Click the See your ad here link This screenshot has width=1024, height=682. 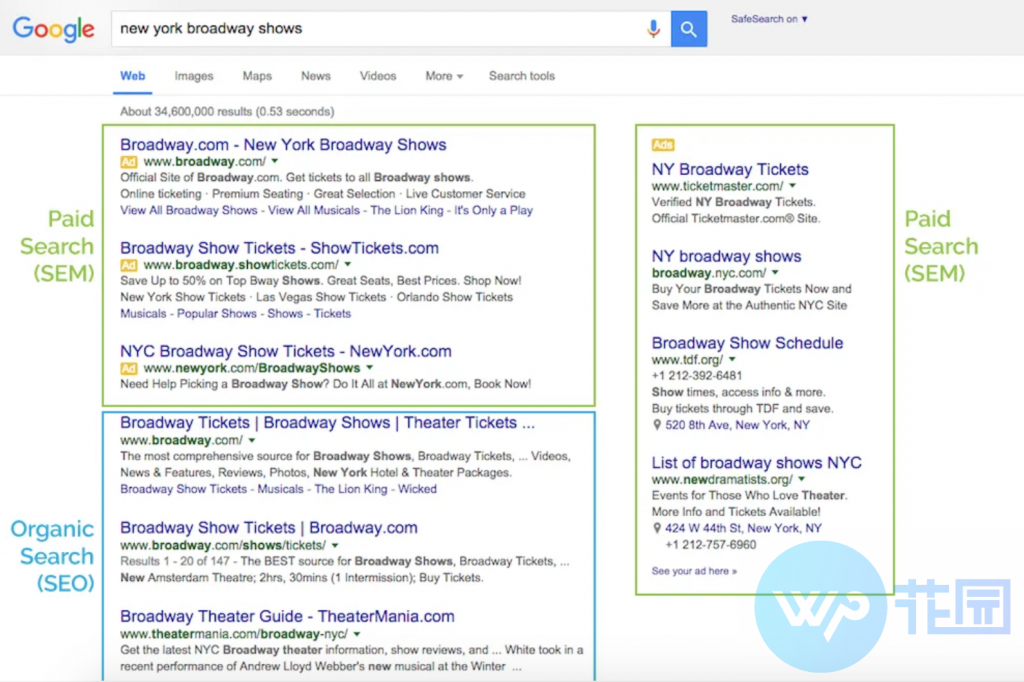tap(694, 571)
